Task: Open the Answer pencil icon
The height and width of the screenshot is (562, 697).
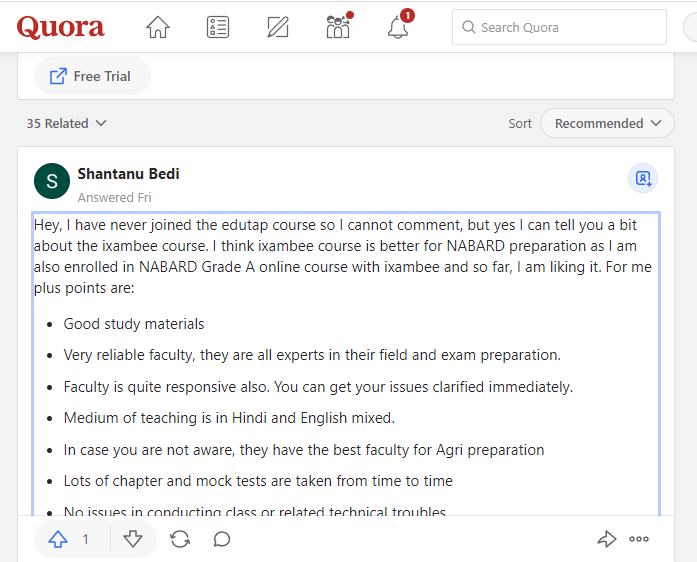Action: pyautogui.click(x=278, y=27)
